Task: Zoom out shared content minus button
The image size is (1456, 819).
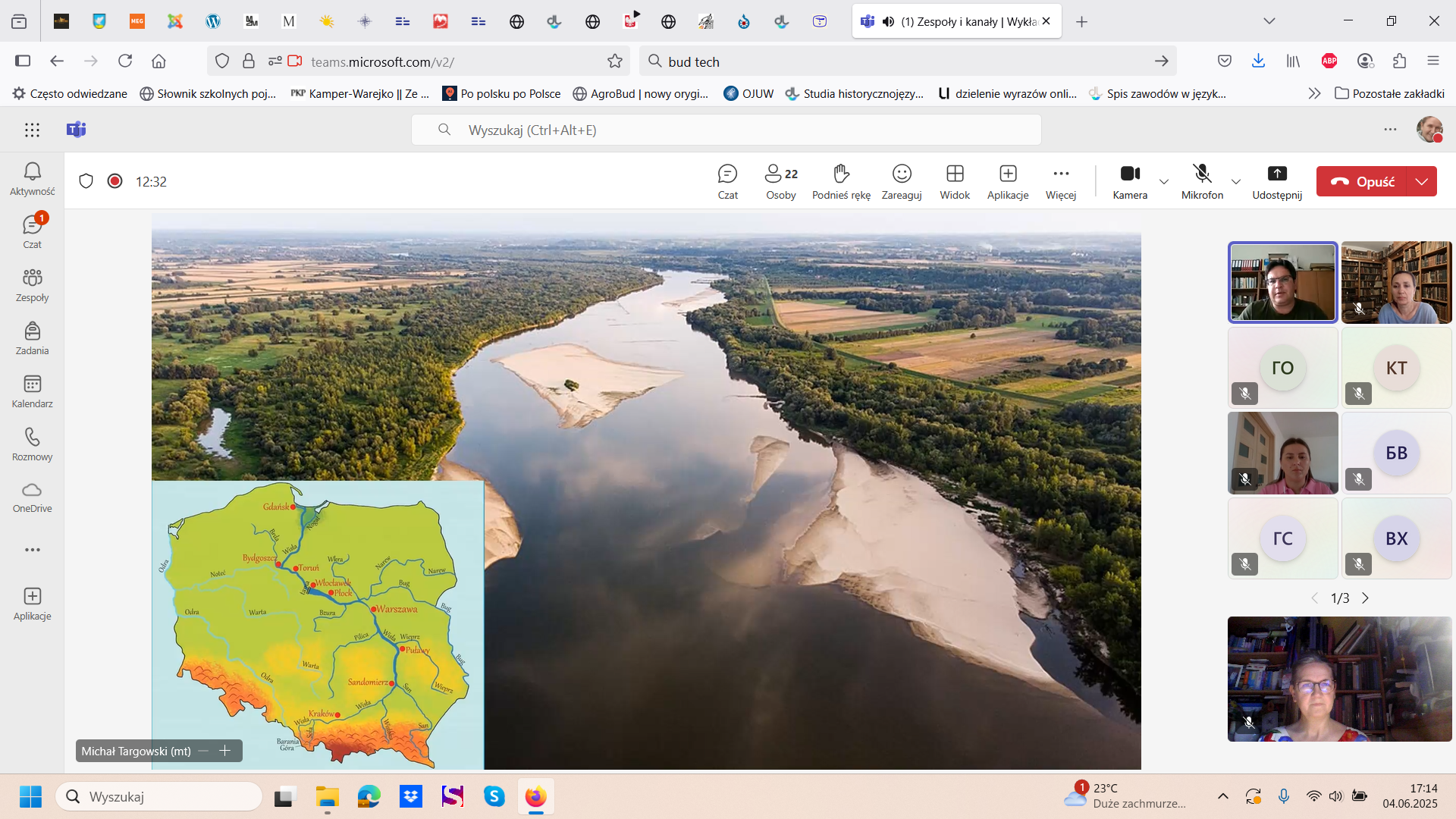Action: pos(203,751)
